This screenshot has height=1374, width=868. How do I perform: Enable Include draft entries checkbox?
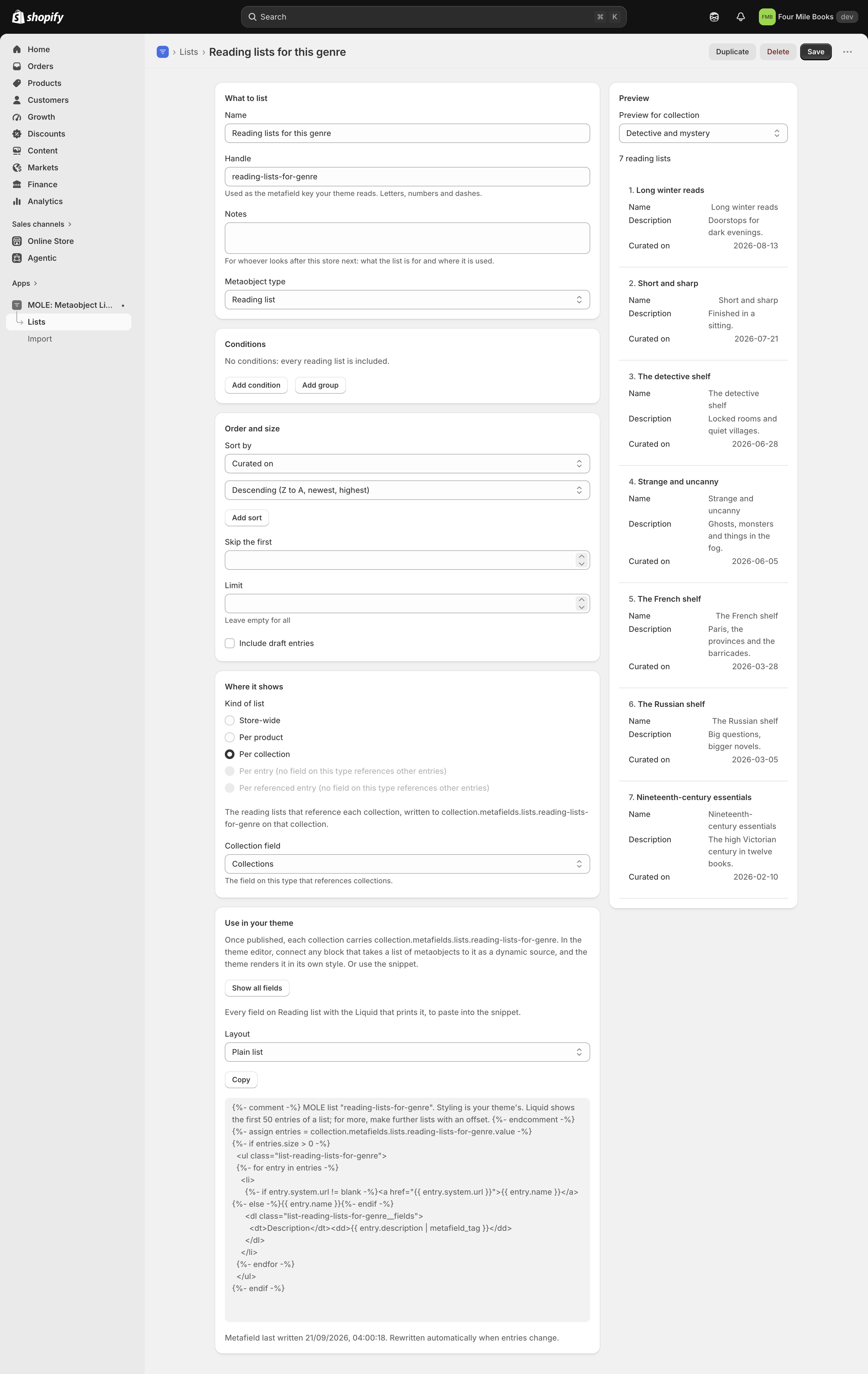click(x=230, y=643)
